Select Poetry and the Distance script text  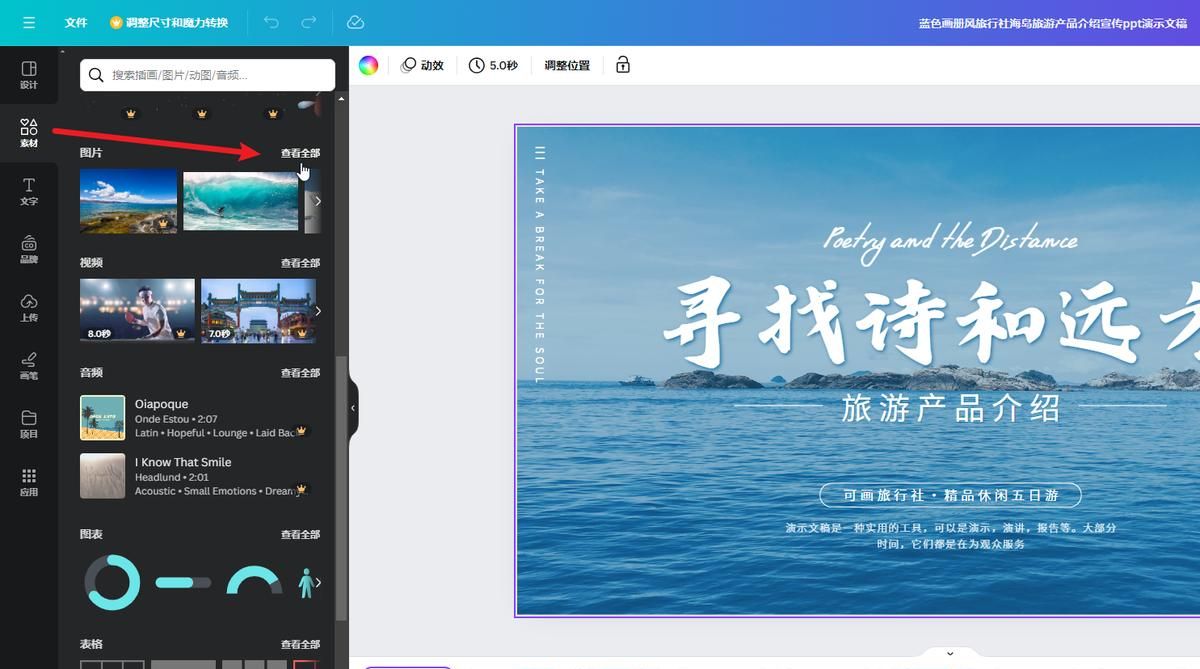coord(950,241)
